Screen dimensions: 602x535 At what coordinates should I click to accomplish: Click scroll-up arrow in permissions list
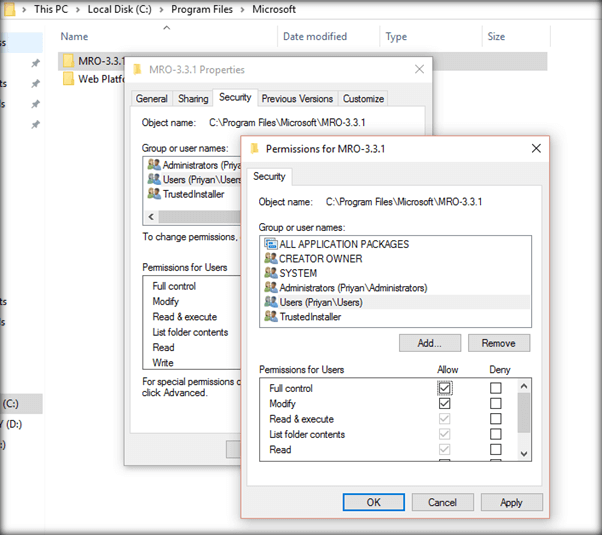pos(524,386)
